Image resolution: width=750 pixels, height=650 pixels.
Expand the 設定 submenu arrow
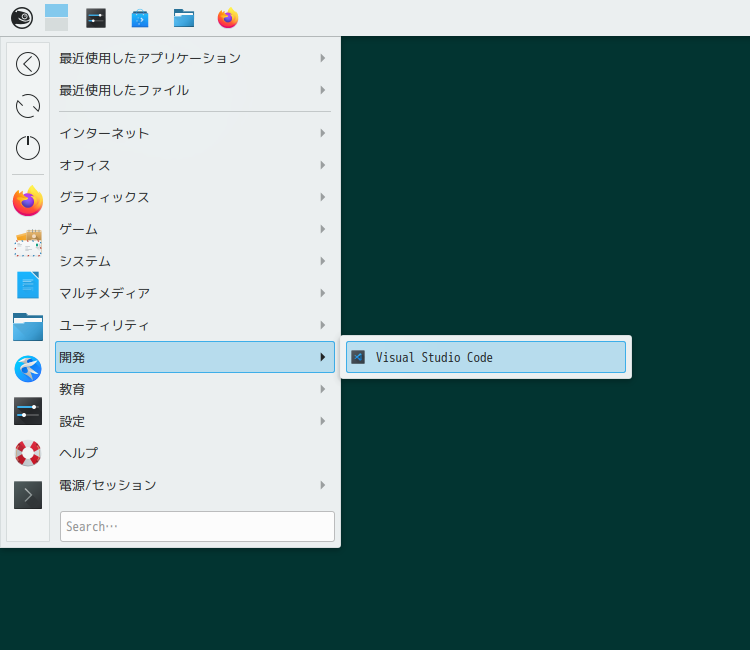tap(323, 421)
